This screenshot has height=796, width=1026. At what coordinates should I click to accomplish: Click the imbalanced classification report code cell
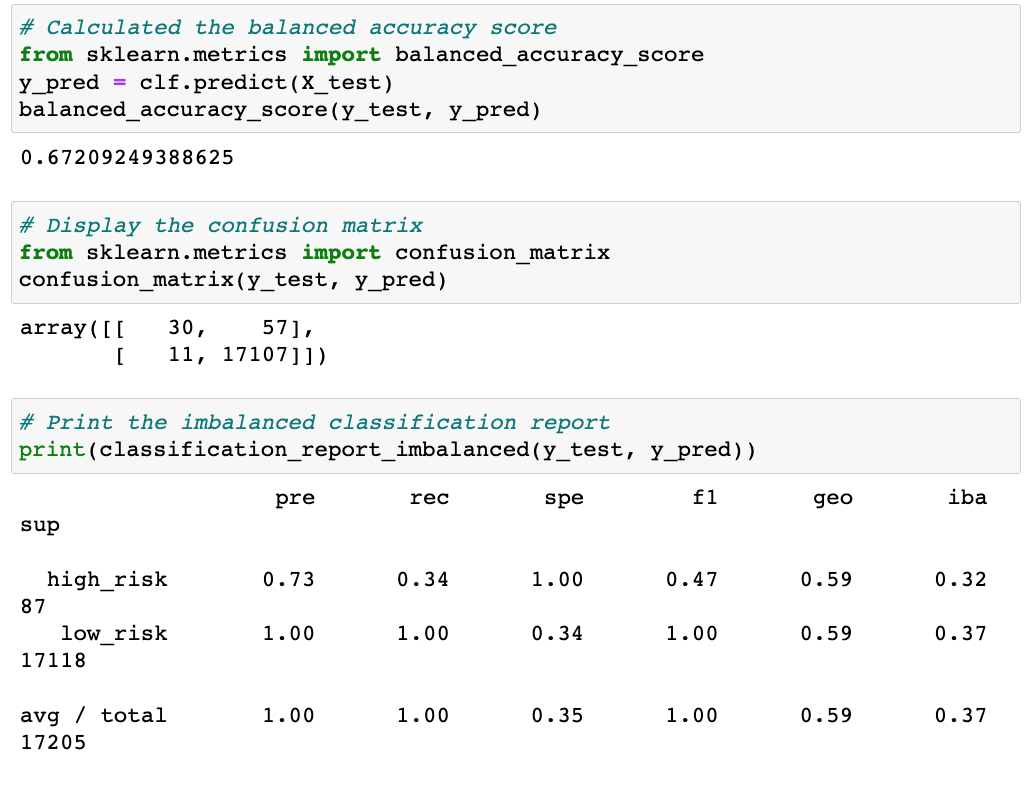point(516,436)
